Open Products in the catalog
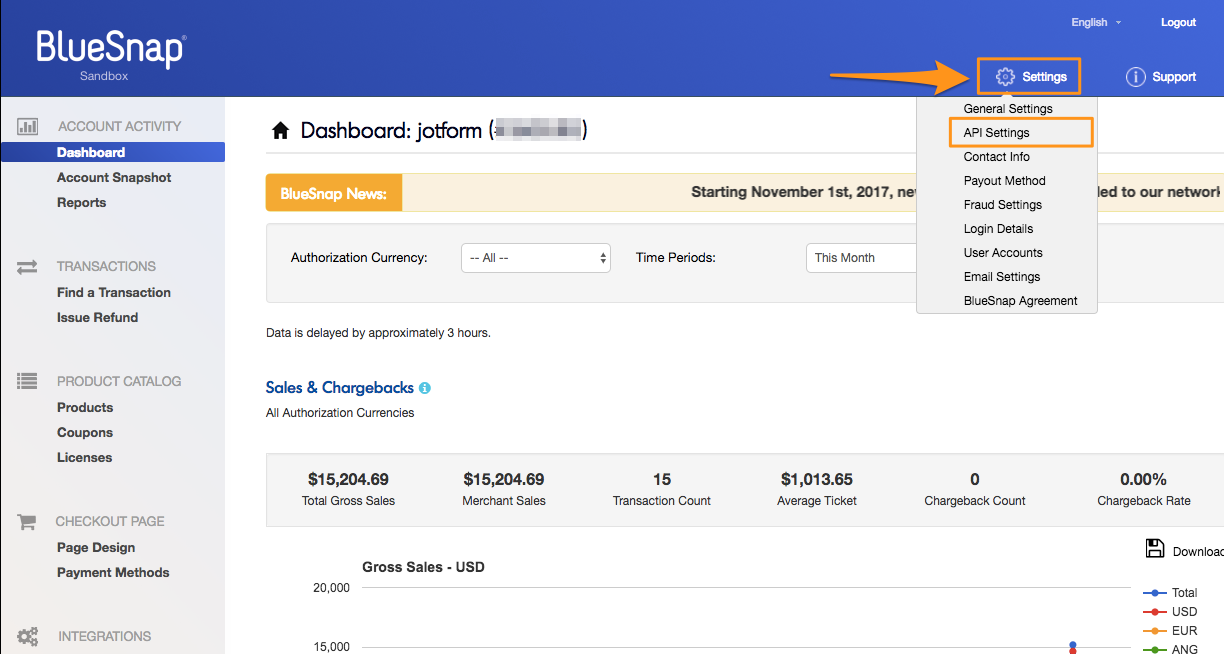This screenshot has height=654, width=1224. click(85, 407)
